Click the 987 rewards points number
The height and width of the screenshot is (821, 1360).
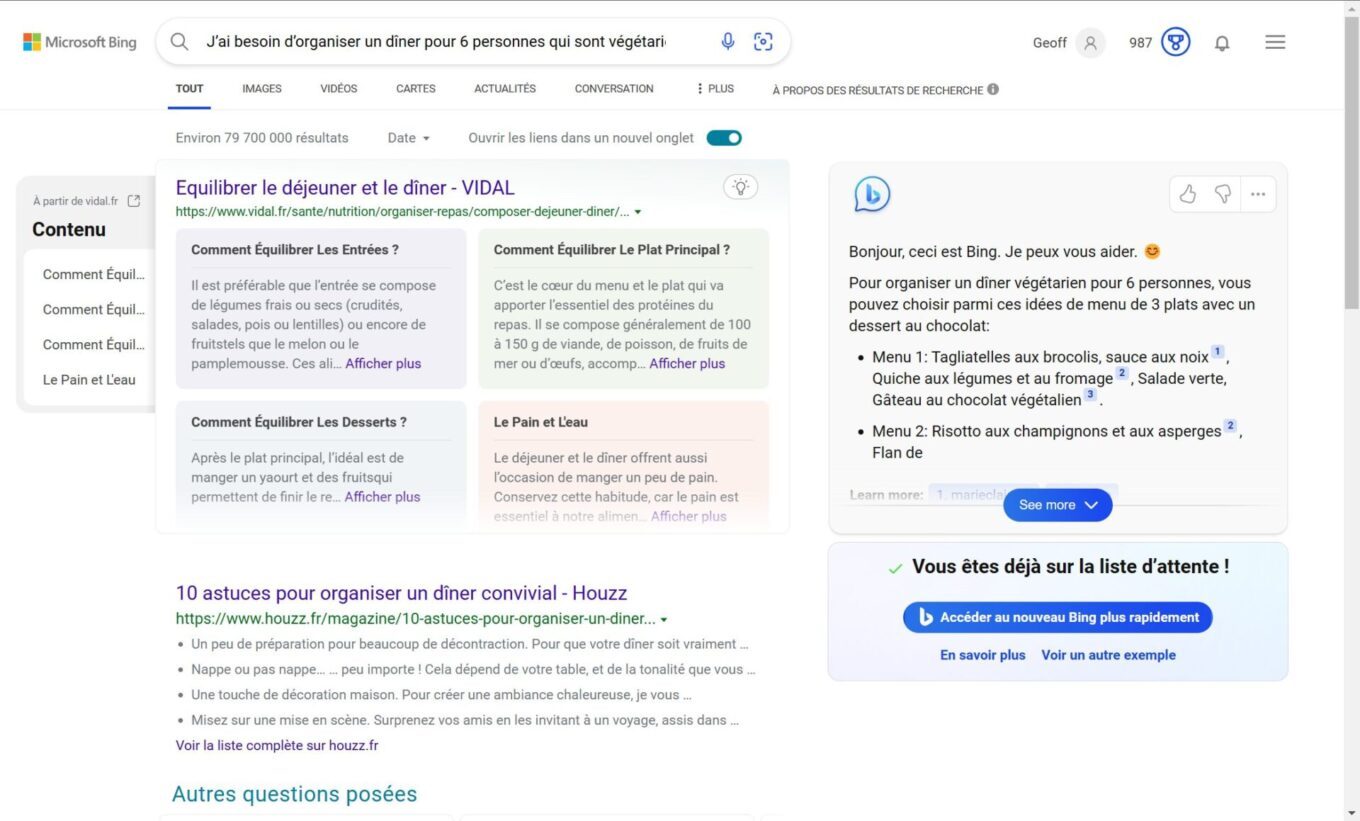[x=1141, y=43]
